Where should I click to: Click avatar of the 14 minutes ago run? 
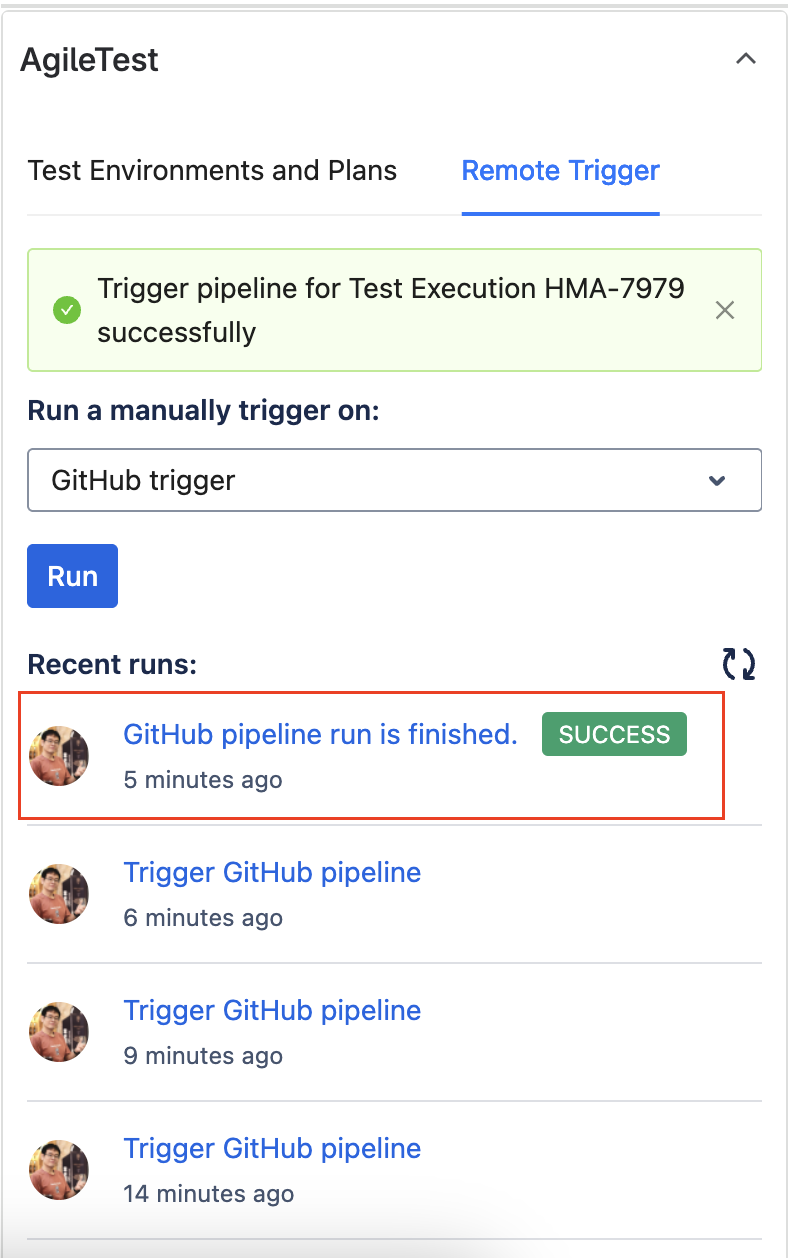click(x=60, y=1170)
